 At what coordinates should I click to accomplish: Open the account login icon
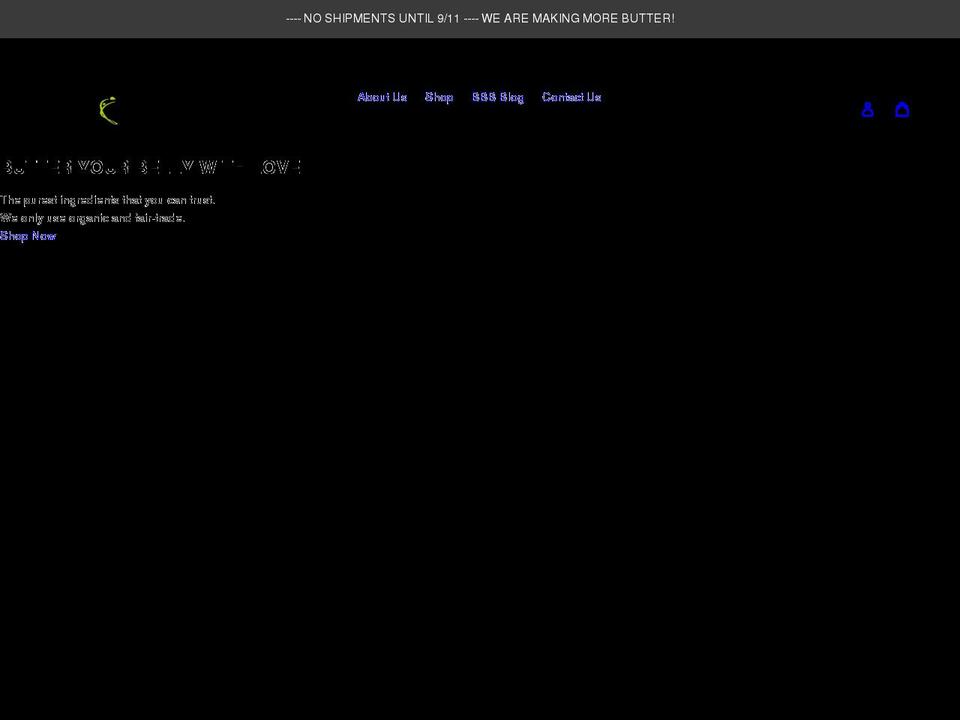tap(867, 110)
